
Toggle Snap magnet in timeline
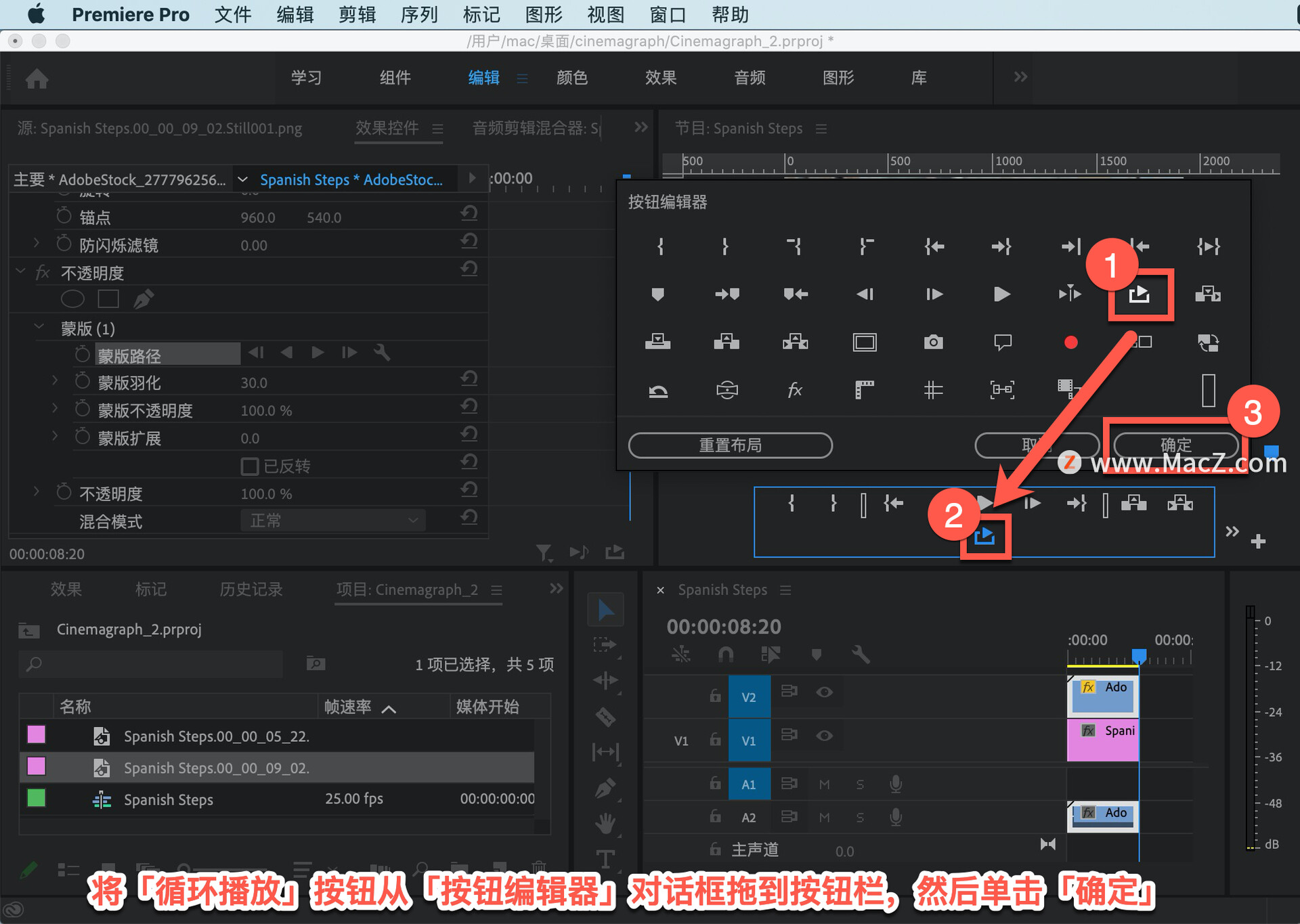click(725, 655)
